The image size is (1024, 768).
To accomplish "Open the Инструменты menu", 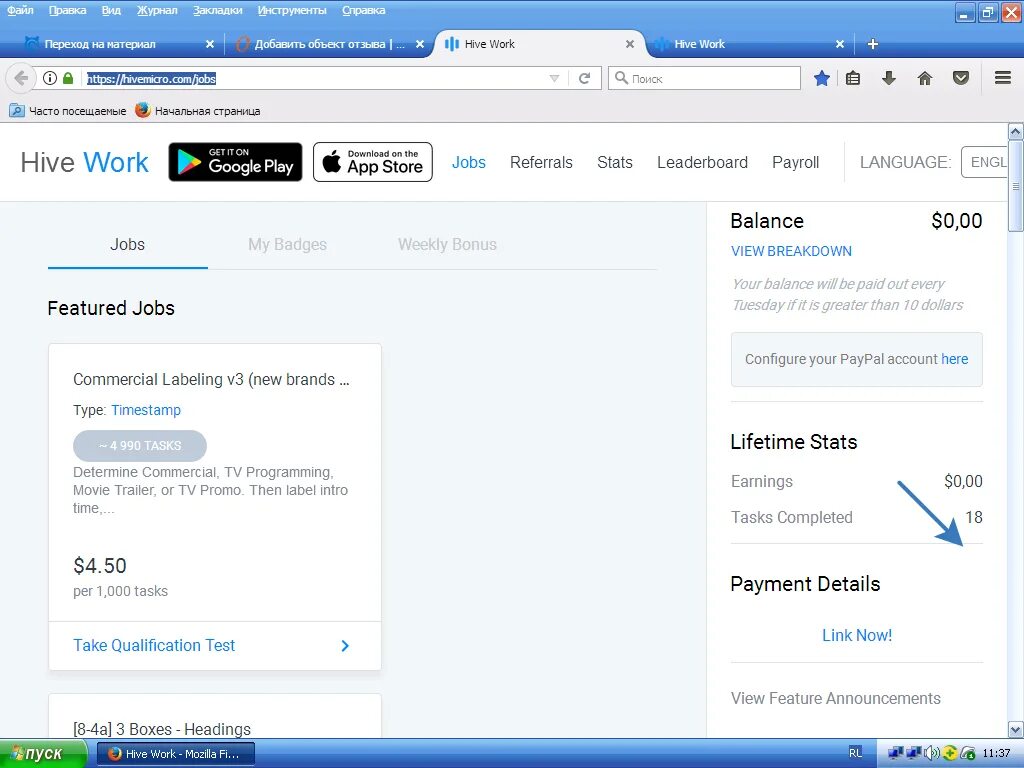I will click(x=292, y=10).
